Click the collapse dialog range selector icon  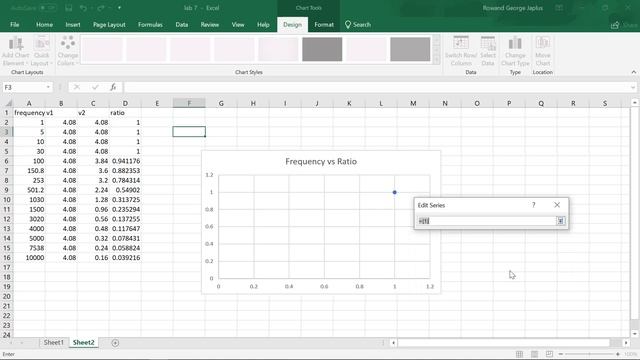pos(560,221)
